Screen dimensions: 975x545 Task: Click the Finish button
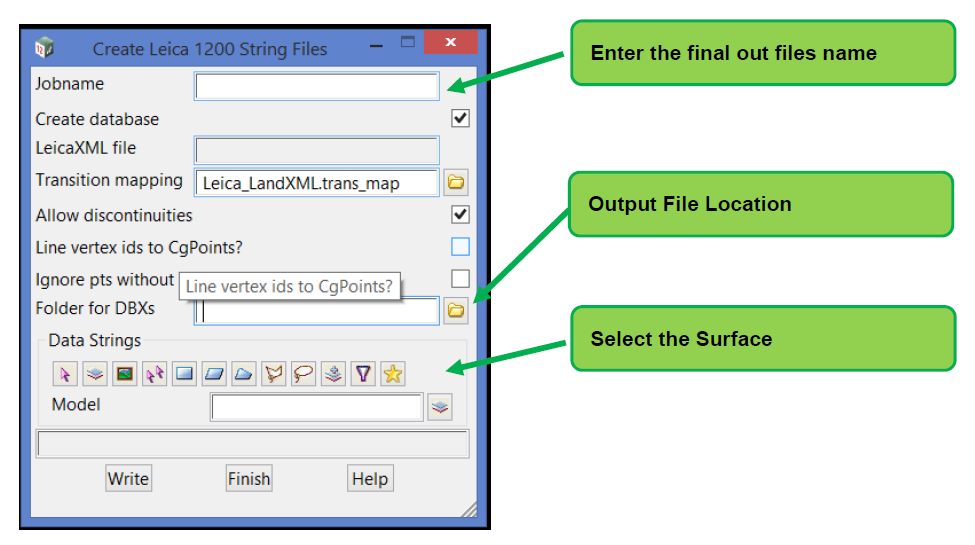click(x=249, y=478)
